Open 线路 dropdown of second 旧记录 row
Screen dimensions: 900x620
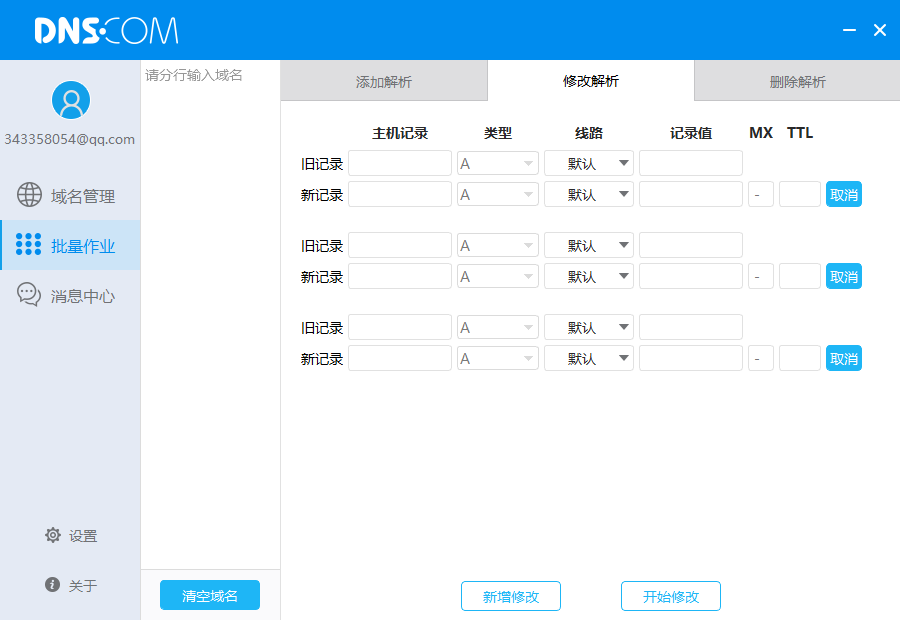click(589, 246)
